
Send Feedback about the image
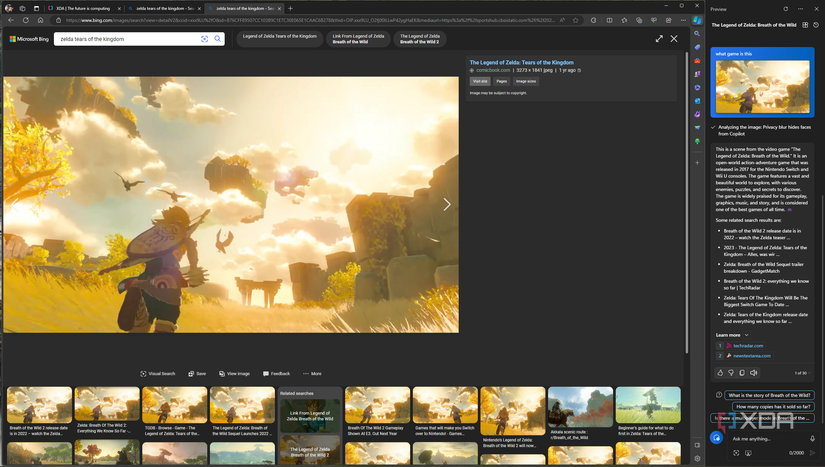[276, 374]
